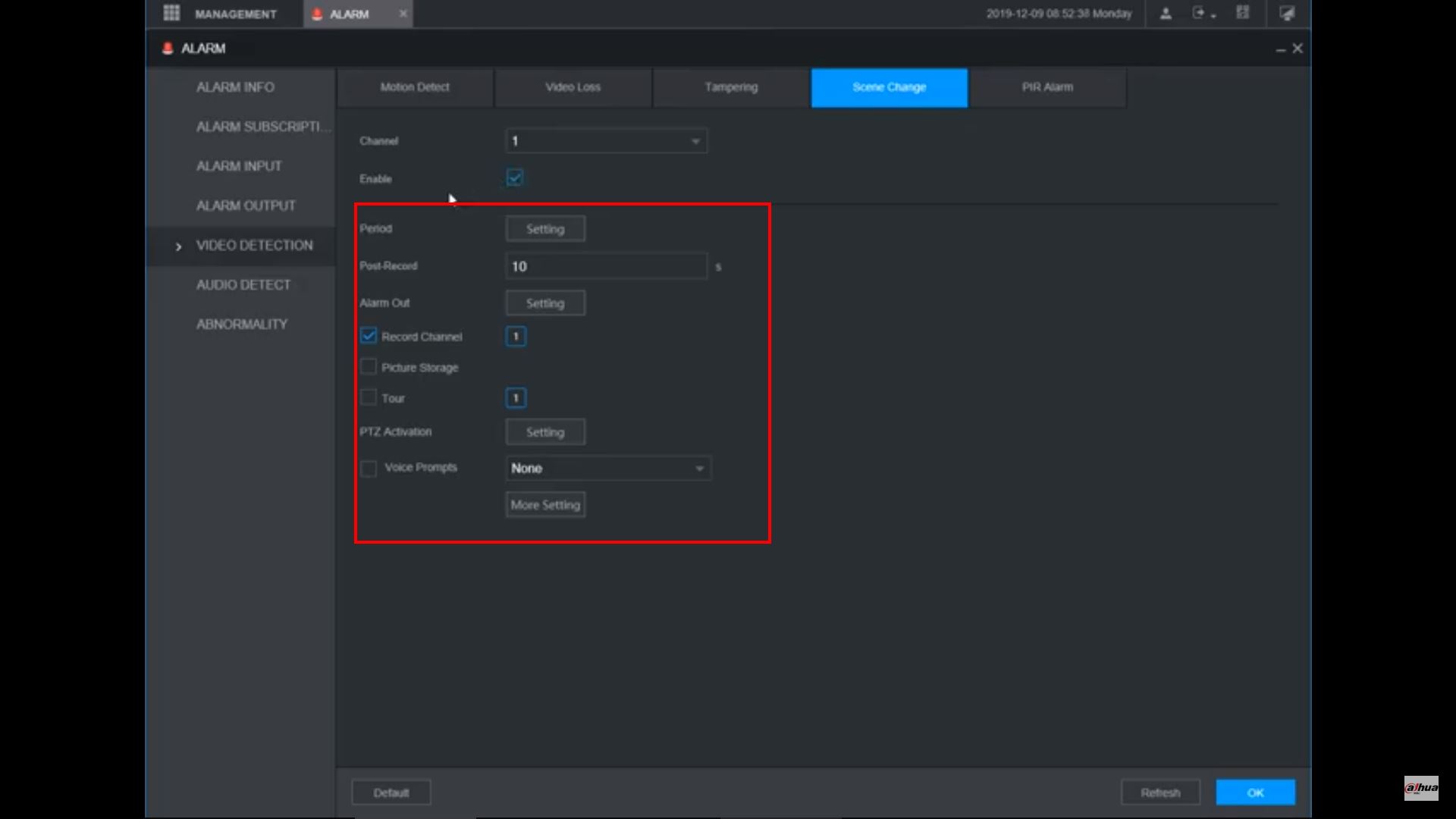Expand the logout dropdown arrow
The height and width of the screenshot is (819, 1456).
(1213, 16)
